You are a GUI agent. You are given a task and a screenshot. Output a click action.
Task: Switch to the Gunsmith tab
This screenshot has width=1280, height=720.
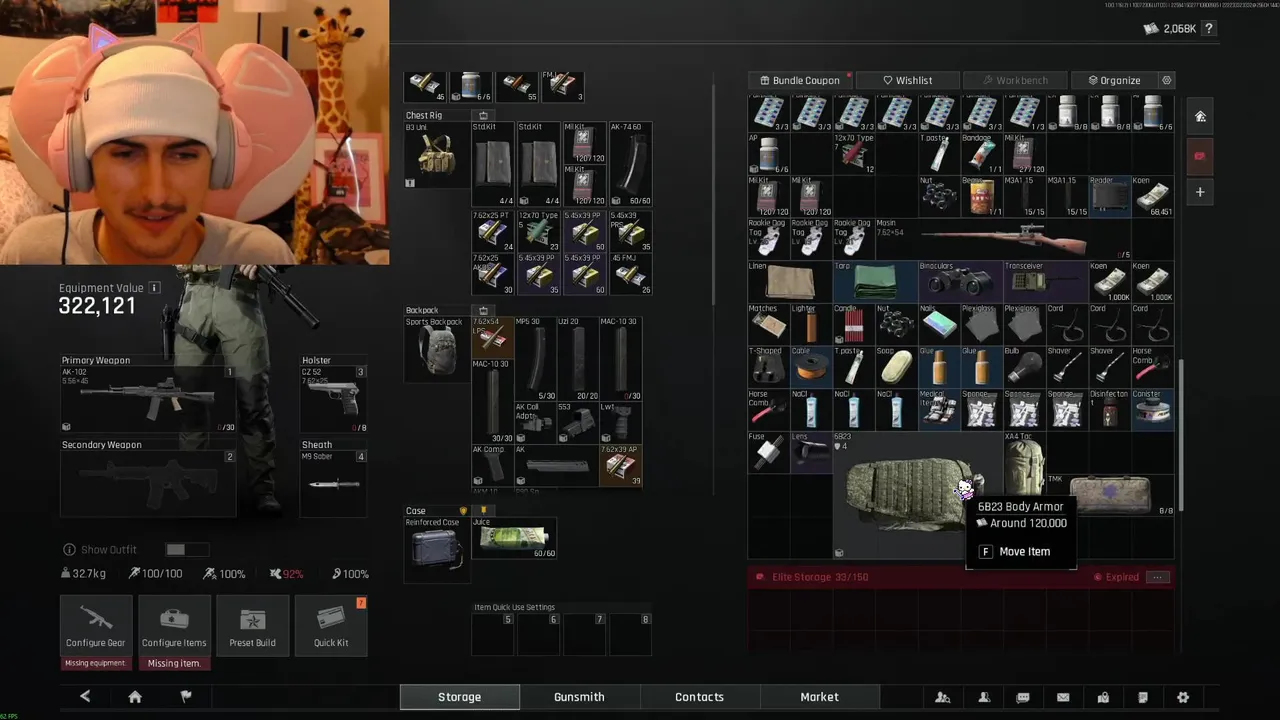tap(579, 697)
